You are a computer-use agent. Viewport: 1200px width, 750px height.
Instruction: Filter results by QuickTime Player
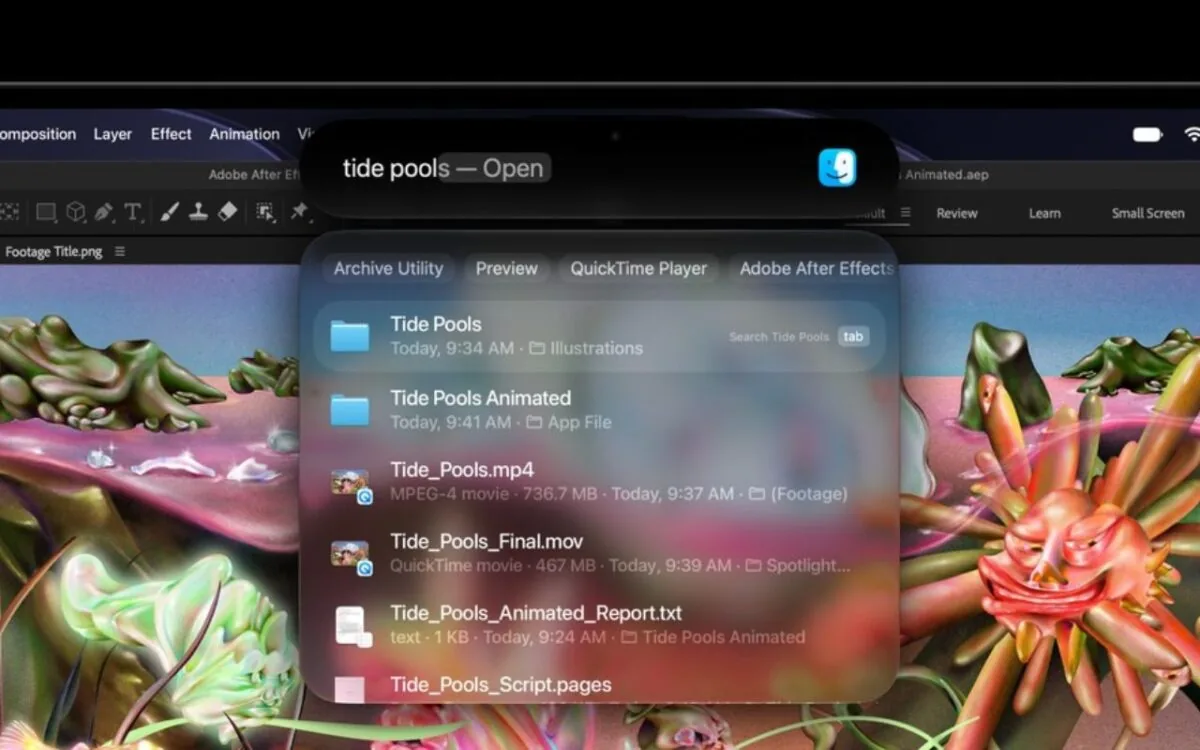(x=639, y=268)
